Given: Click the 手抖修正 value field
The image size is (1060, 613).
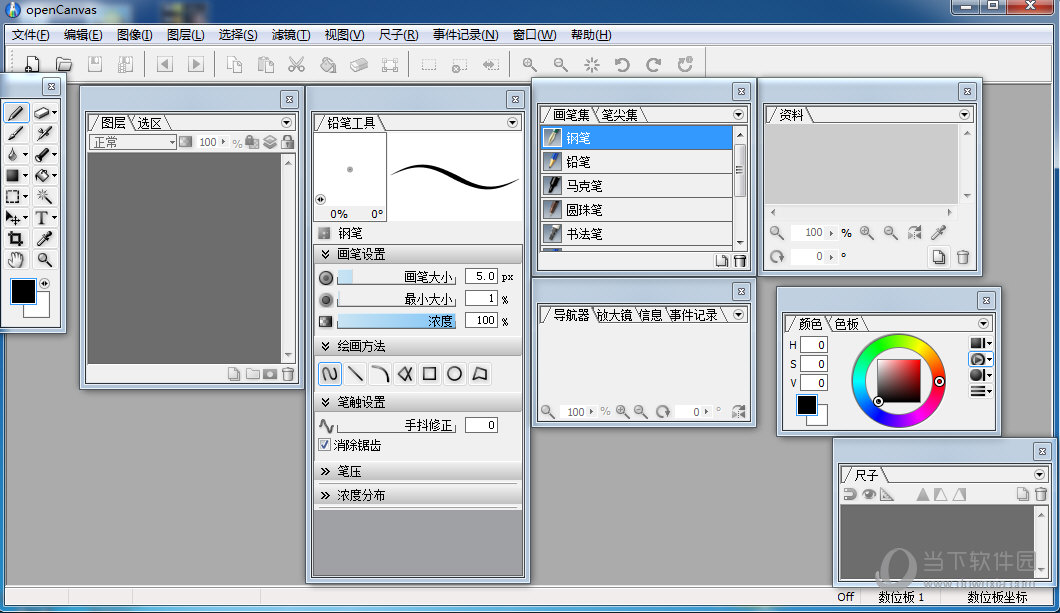Looking at the screenshot, I should coord(482,425).
